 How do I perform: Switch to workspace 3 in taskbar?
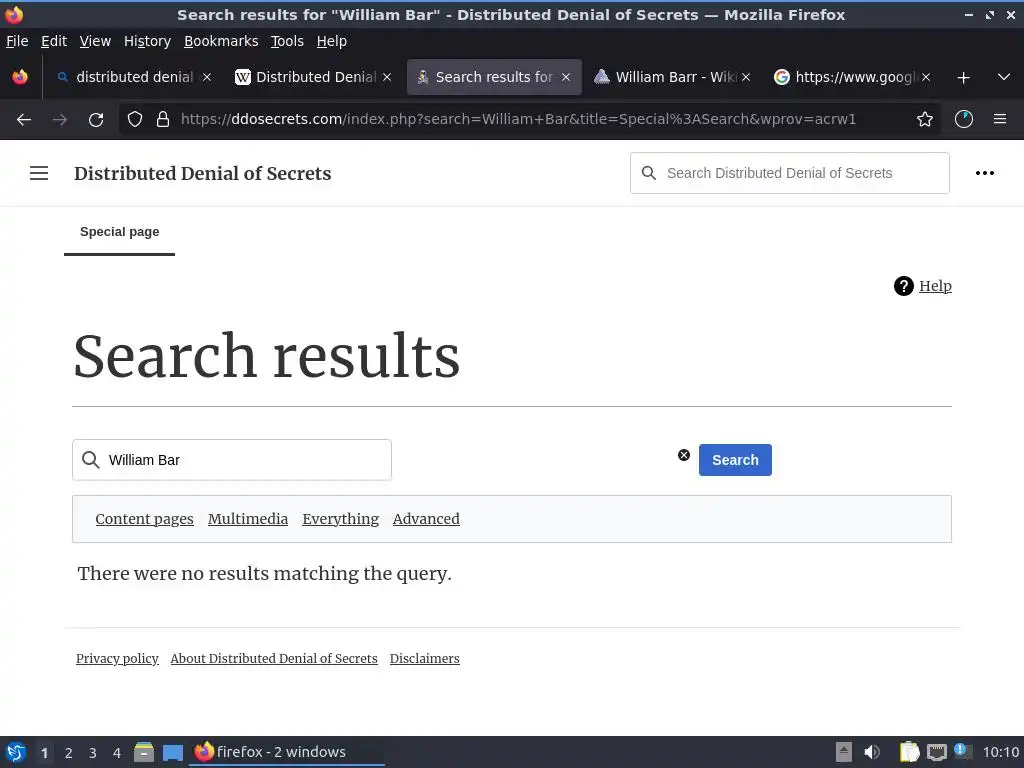(93, 753)
